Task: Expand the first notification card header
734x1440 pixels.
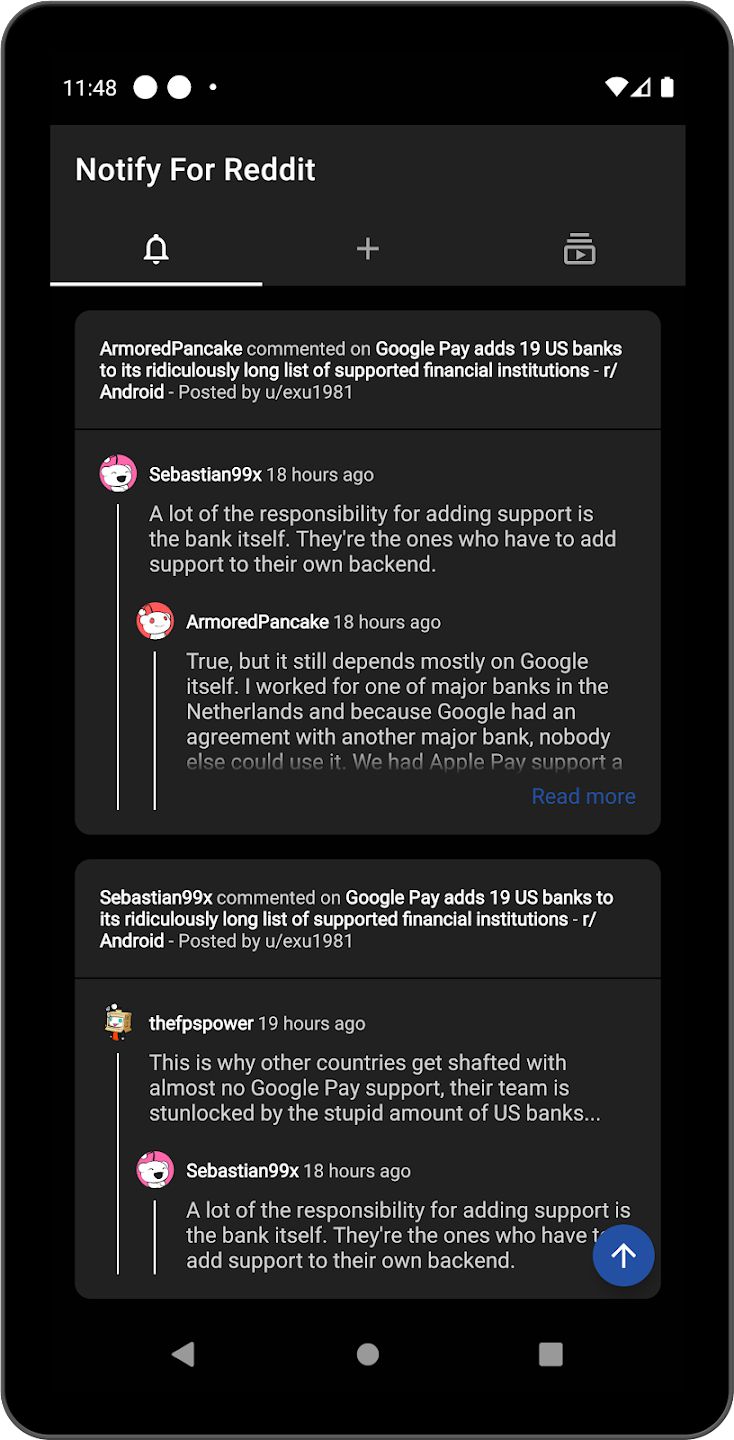Action: [x=367, y=370]
